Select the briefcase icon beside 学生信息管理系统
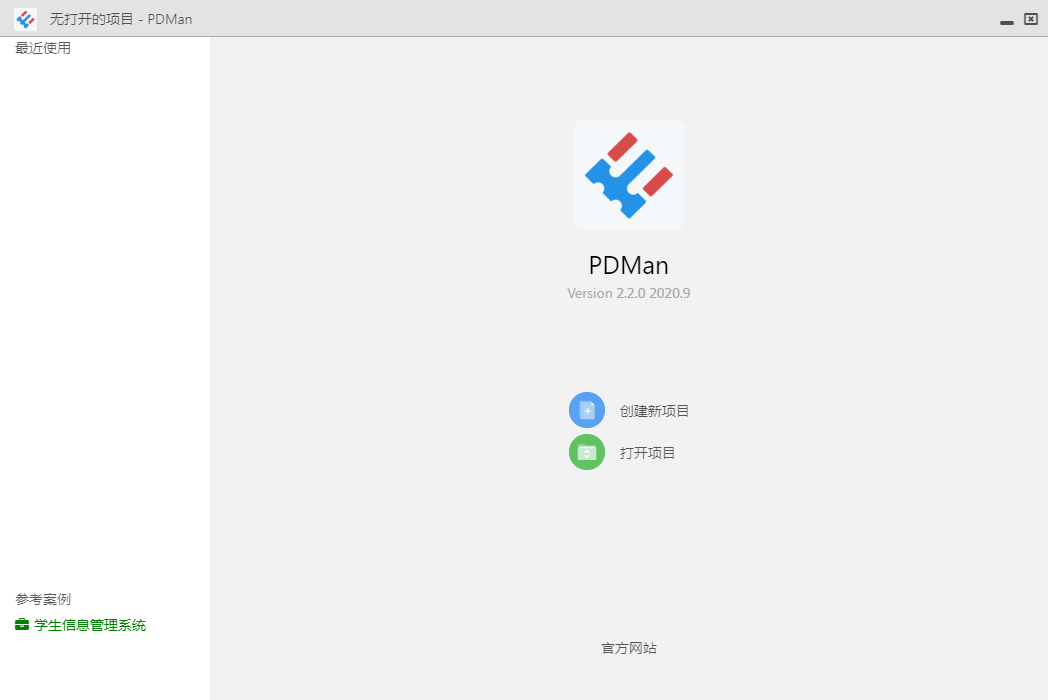This screenshot has height=700, width=1048. (22, 624)
